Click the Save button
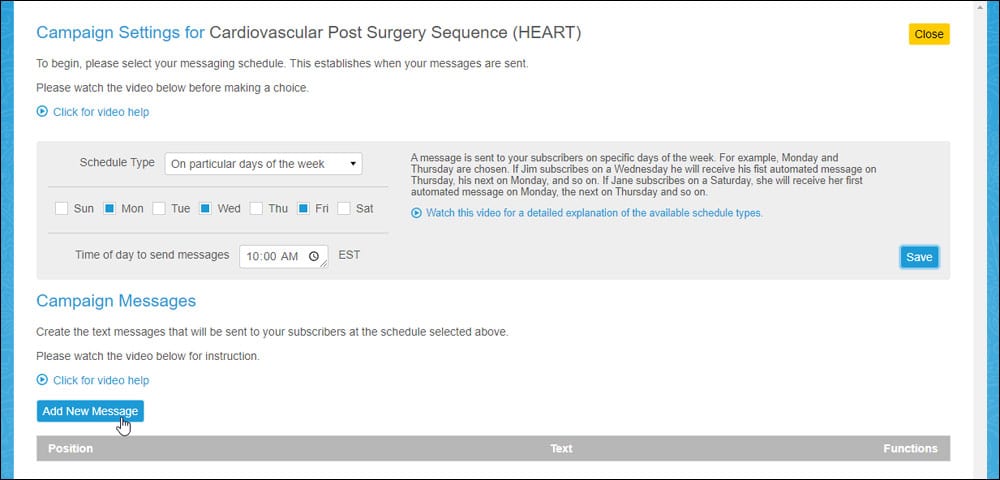The height and width of the screenshot is (480, 1000). (919, 257)
